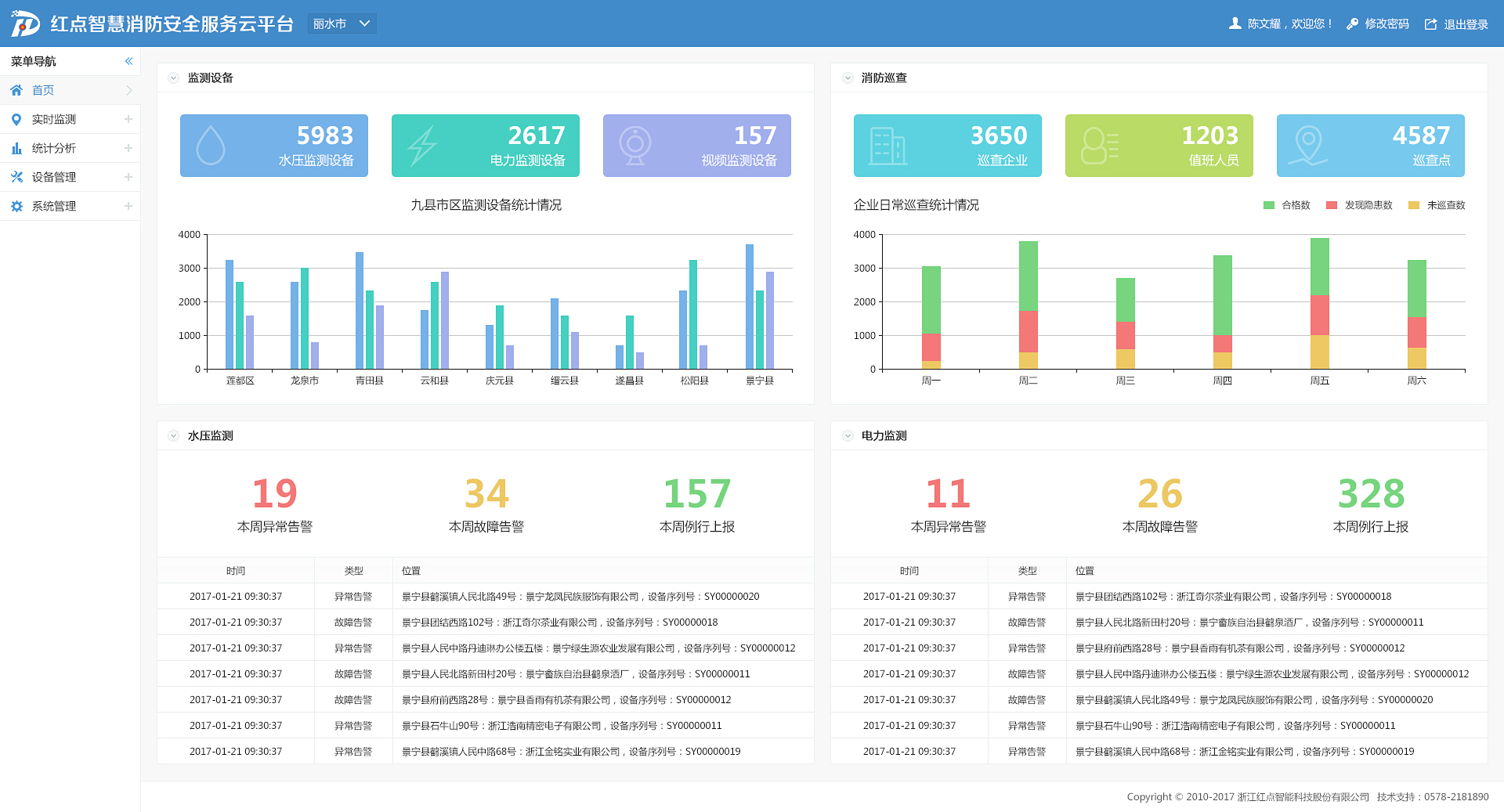
Task: Click the building icon on 巡查企业 card
Action: [x=888, y=146]
